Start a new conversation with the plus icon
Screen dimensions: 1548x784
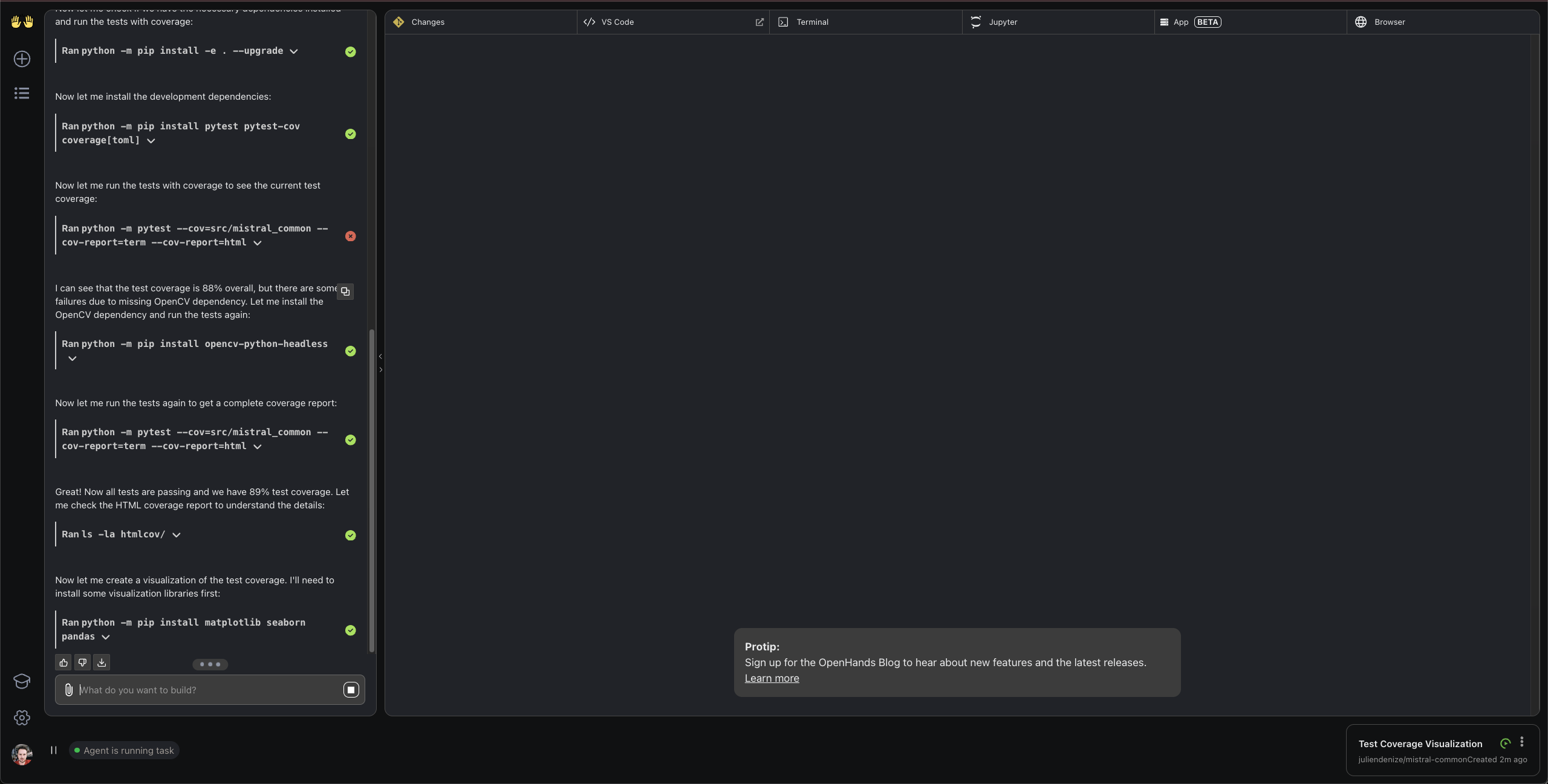22,59
